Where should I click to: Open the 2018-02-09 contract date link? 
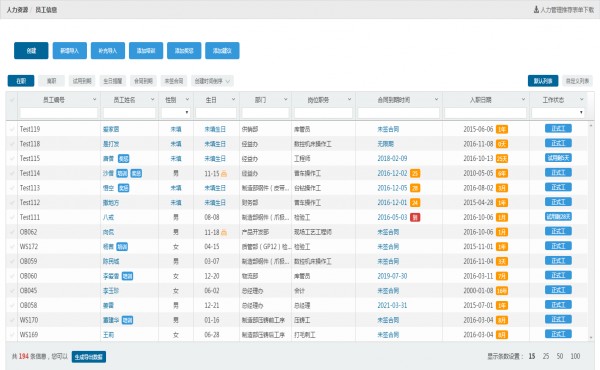click(x=392, y=158)
